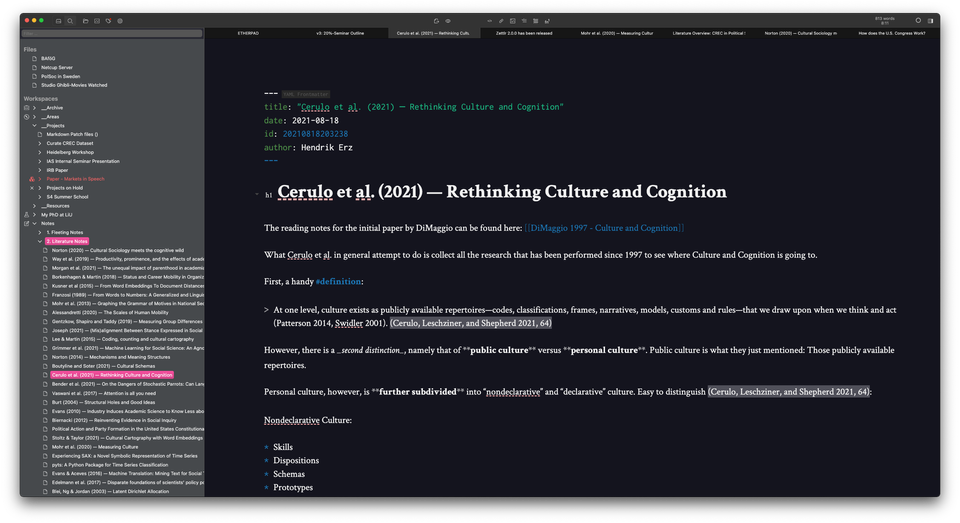The image size is (960, 523).
Task: Open preferences with the cog toolbar icon
Action: [x=120, y=21]
